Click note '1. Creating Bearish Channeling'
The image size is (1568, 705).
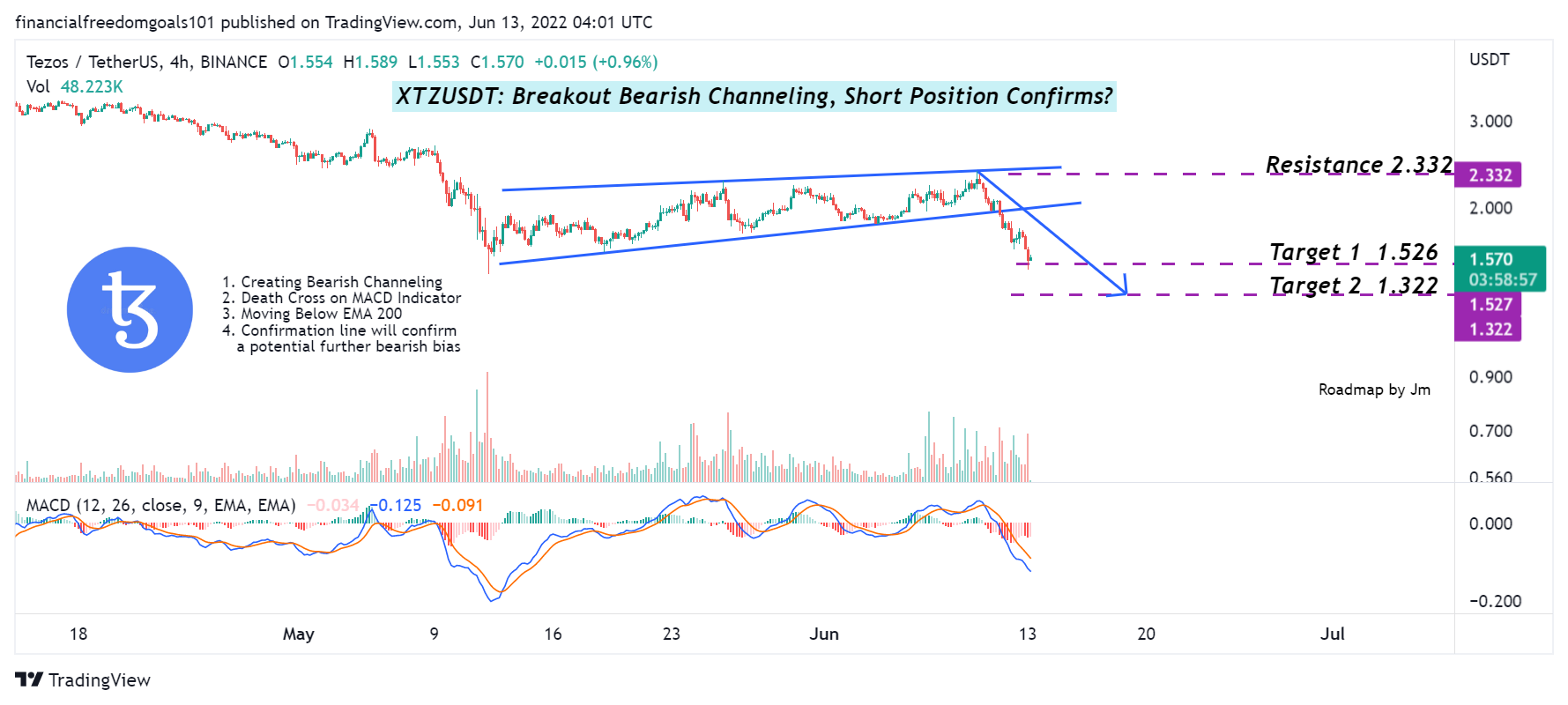pyautogui.click(x=332, y=282)
